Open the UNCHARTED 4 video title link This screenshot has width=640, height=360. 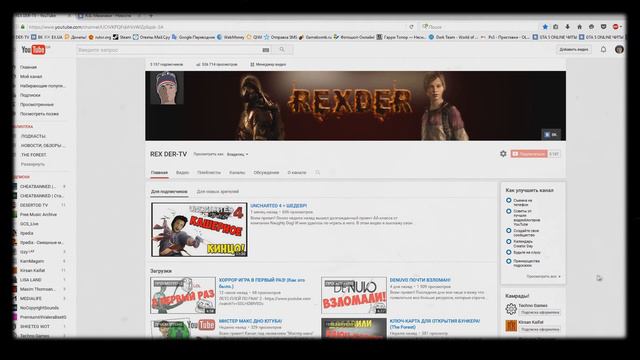(x=279, y=206)
